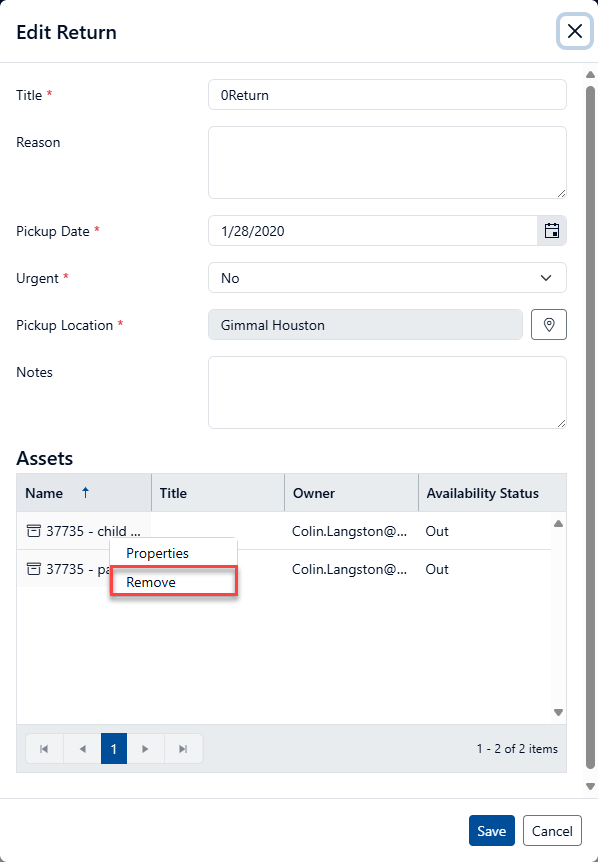Screen dimensions: 598x862
Task: Sort assets by Availability Status column
Action: coord(483,493)
